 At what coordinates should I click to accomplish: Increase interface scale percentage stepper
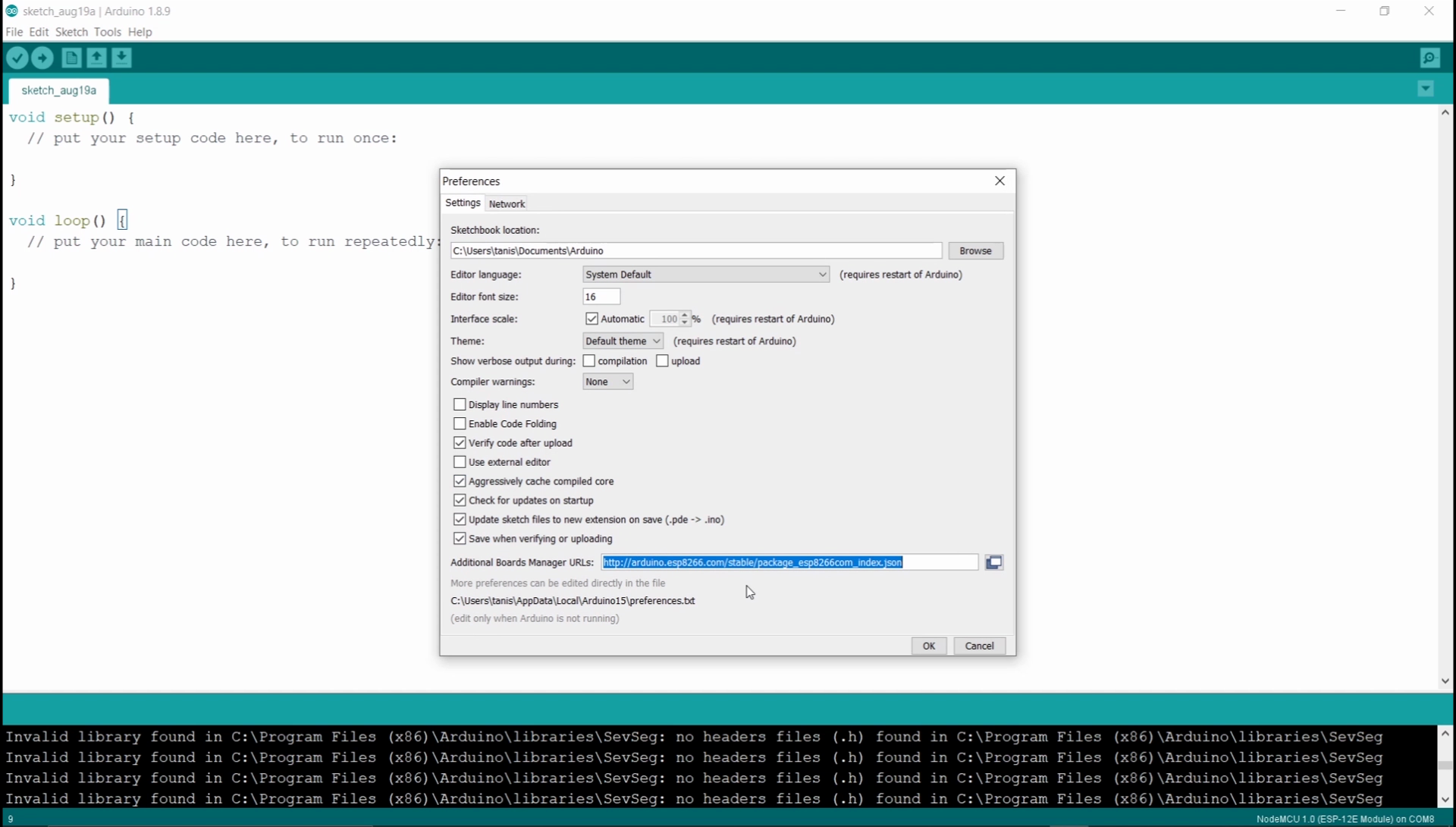(685, 315)
